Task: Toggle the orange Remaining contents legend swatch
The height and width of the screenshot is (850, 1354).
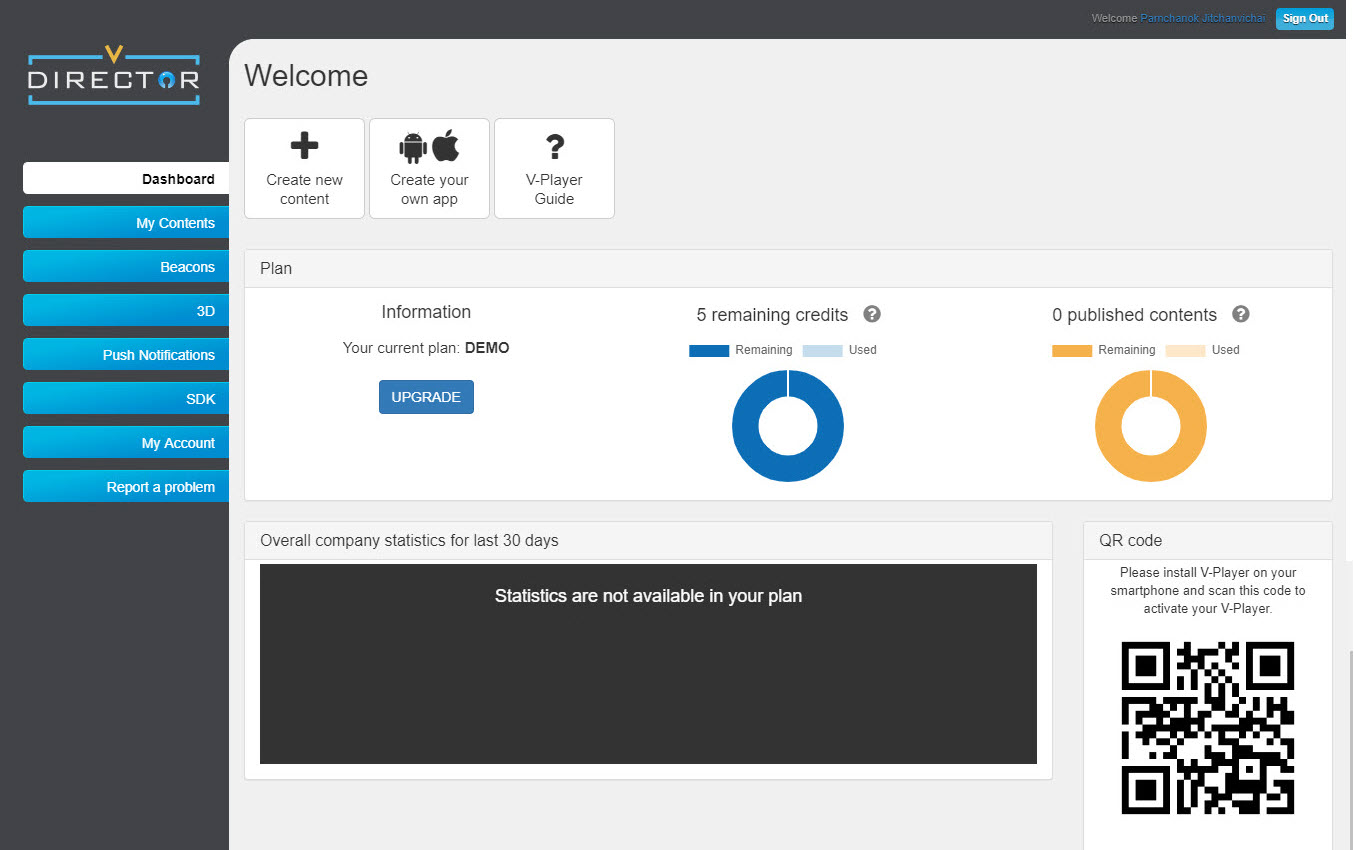Action: [x=1072, y=350]
